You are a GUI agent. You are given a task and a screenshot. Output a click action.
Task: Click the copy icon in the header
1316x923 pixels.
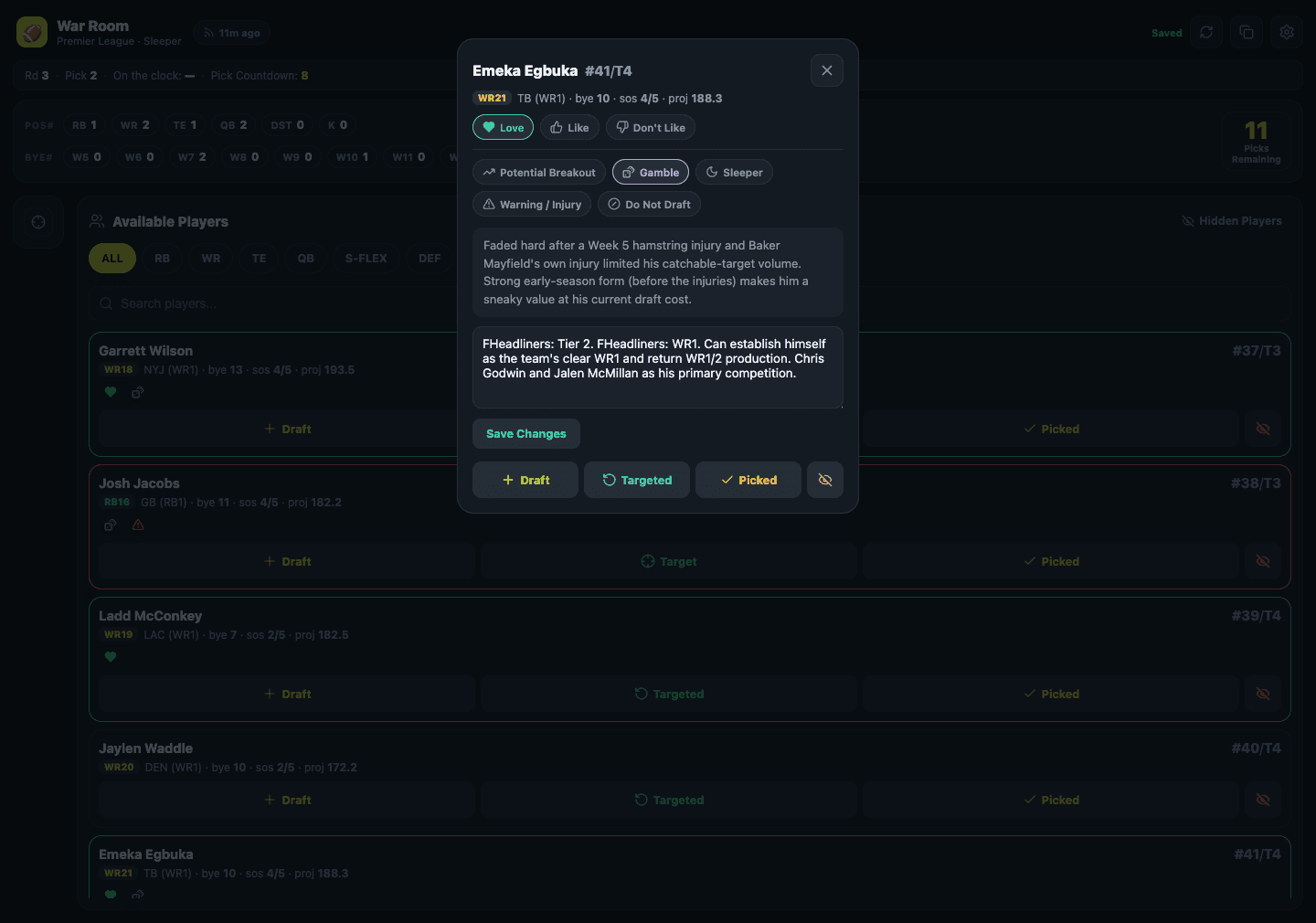1247,33
